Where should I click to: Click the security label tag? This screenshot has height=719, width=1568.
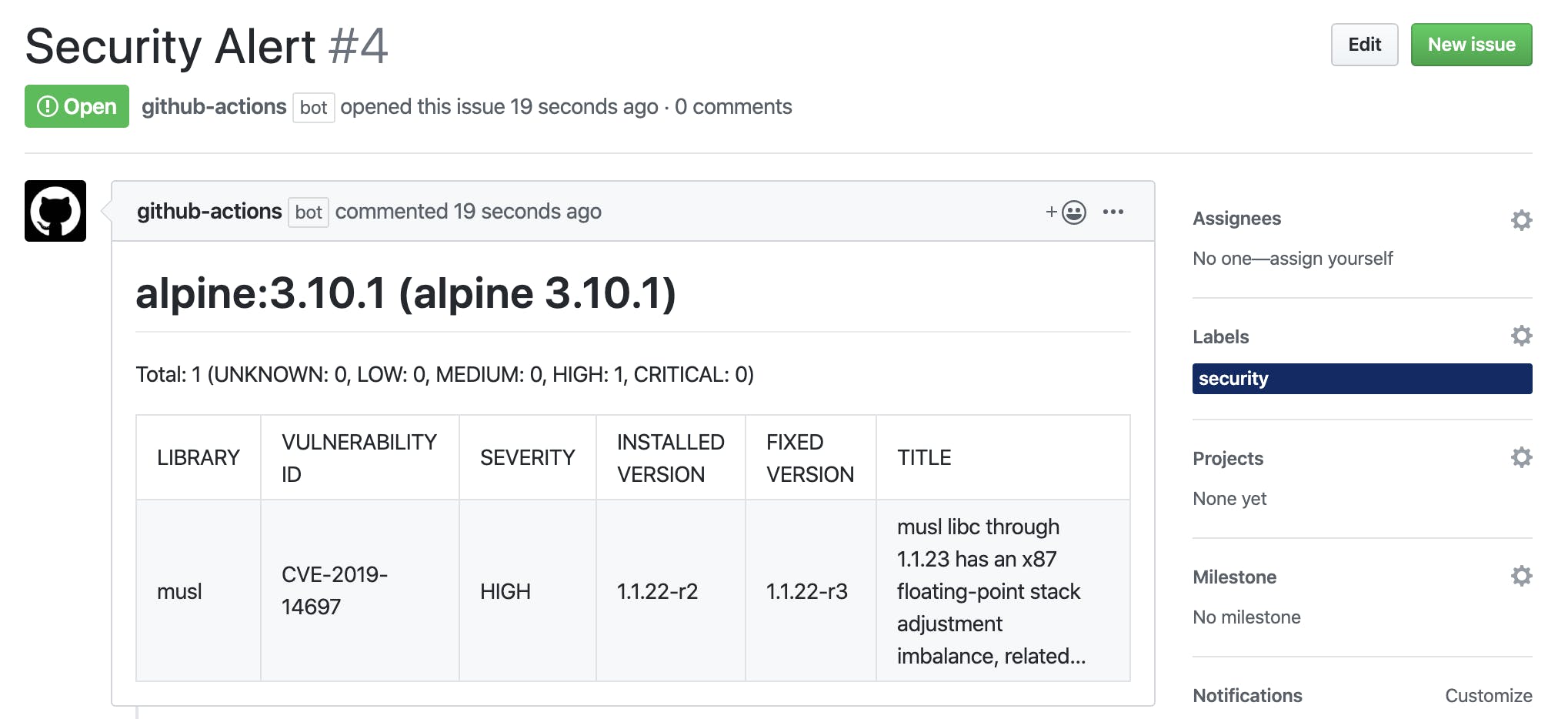(x=1362, y=379)
